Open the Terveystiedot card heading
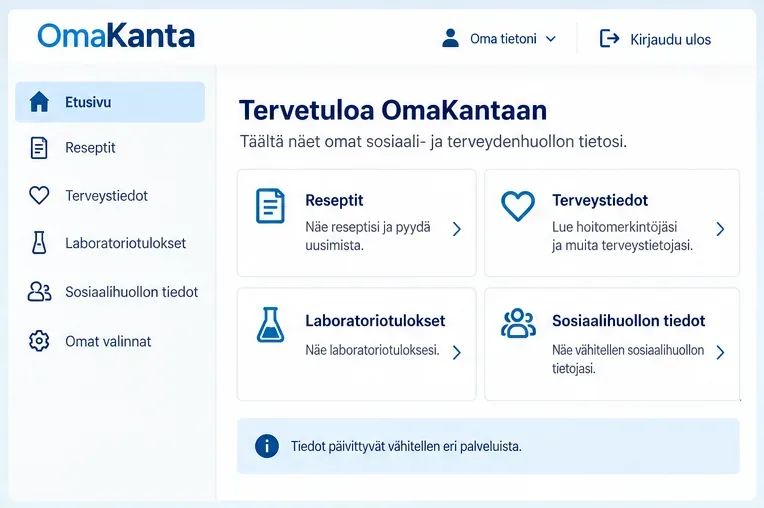Image resolution: width=764 pixels, height=508 pixels. pos(600,200)
